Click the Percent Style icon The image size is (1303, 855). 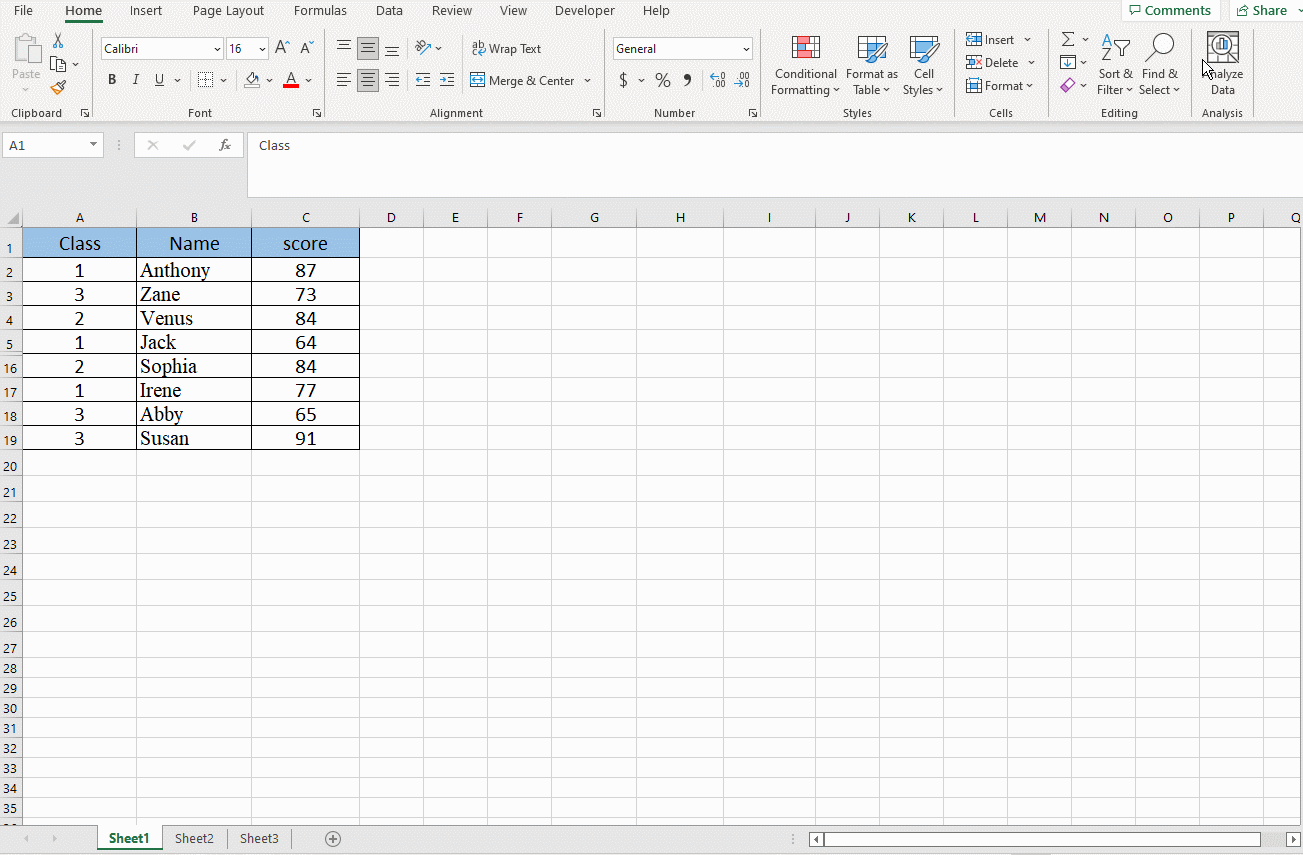point(662,80)
